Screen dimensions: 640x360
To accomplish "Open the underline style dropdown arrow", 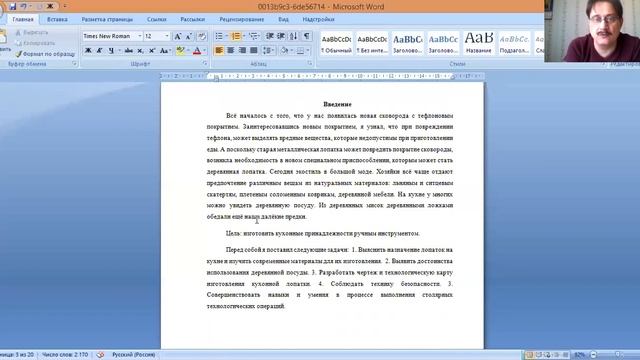I will 119,51.
